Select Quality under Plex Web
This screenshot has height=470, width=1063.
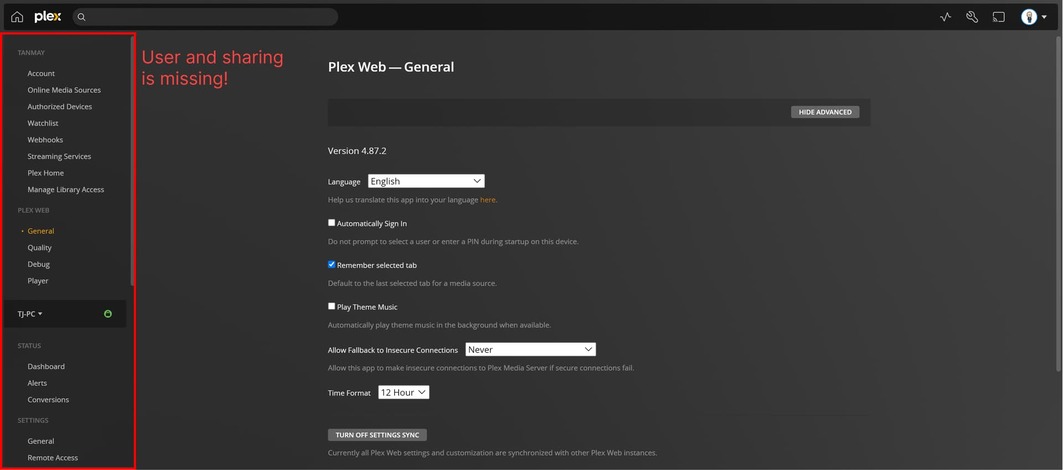40,248
